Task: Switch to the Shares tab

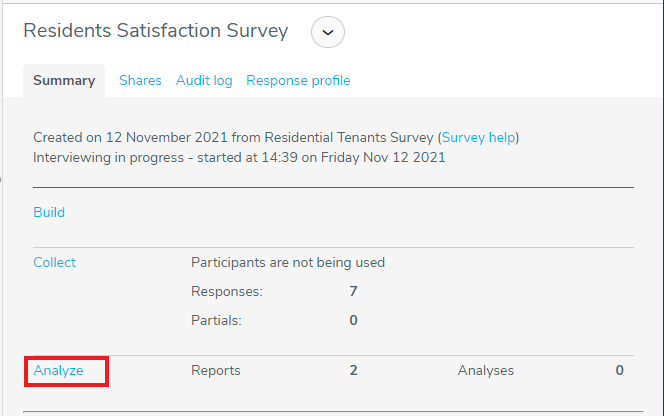Action: [140, 80]
